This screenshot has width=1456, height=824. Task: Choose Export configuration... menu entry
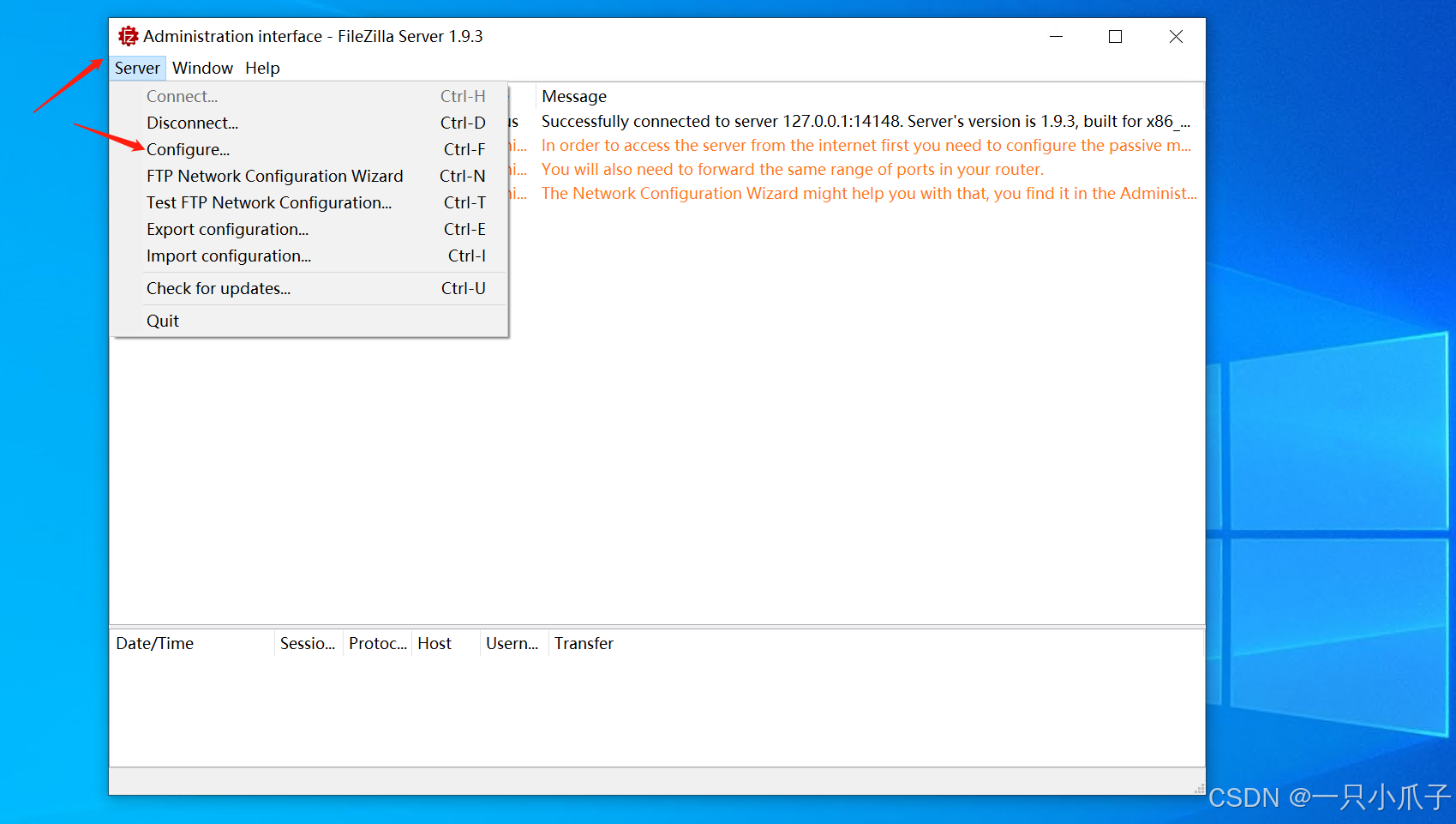pyautogui.click(x=309, y=229)
